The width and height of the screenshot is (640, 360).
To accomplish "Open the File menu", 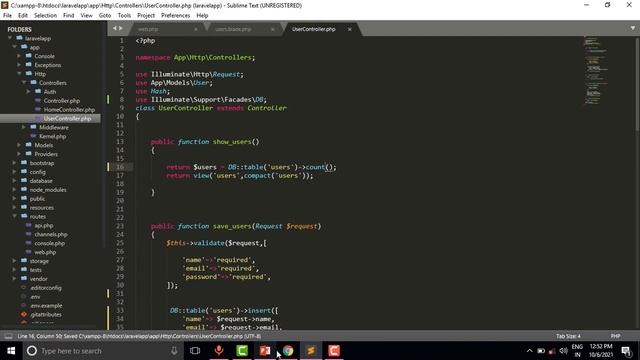I will coord(7,16).
